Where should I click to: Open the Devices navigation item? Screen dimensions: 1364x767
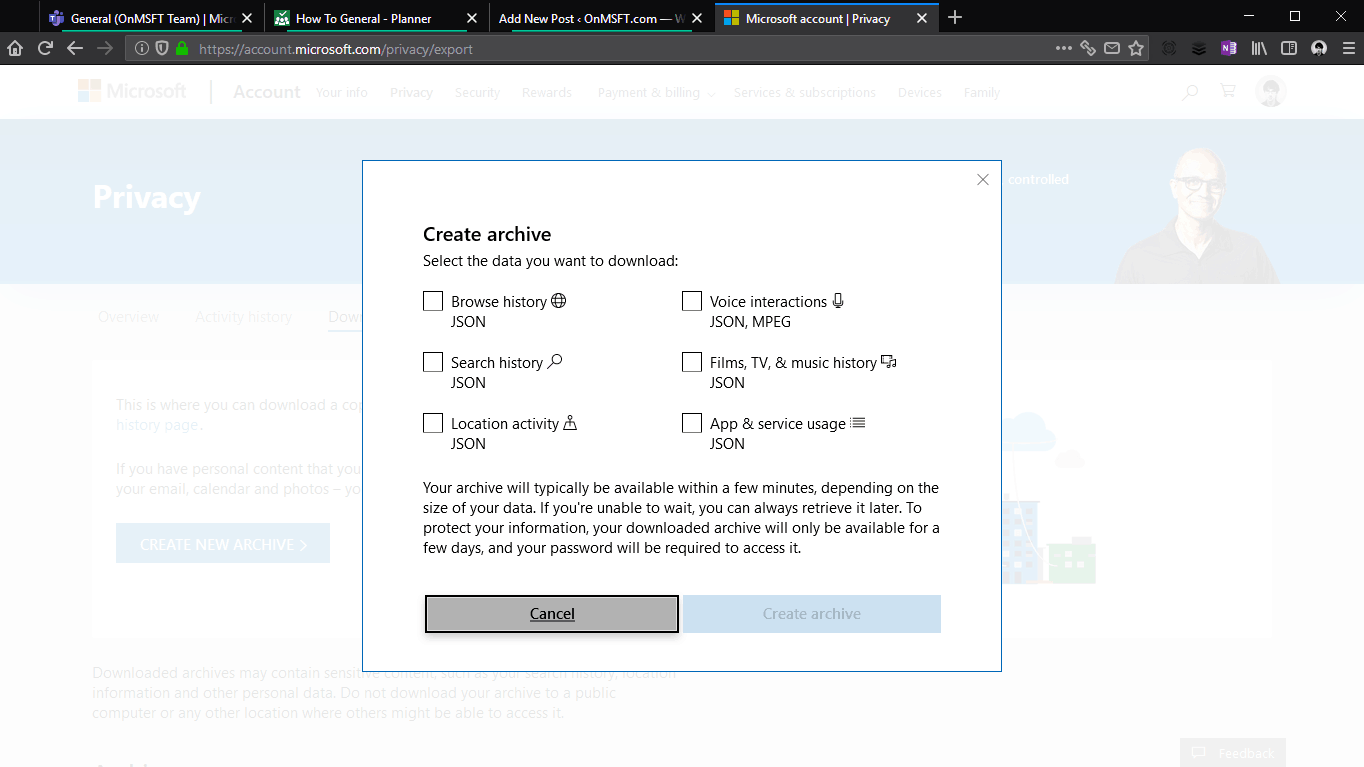[x=920, y=92]
